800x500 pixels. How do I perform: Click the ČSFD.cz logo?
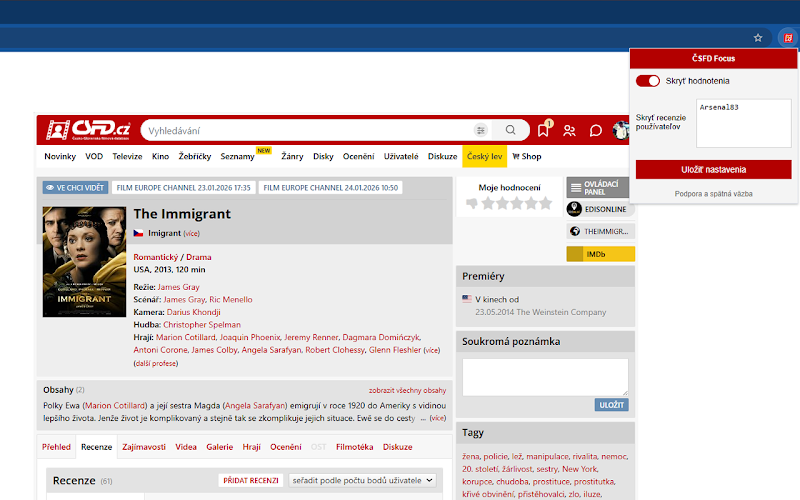(x=88, y=130)
